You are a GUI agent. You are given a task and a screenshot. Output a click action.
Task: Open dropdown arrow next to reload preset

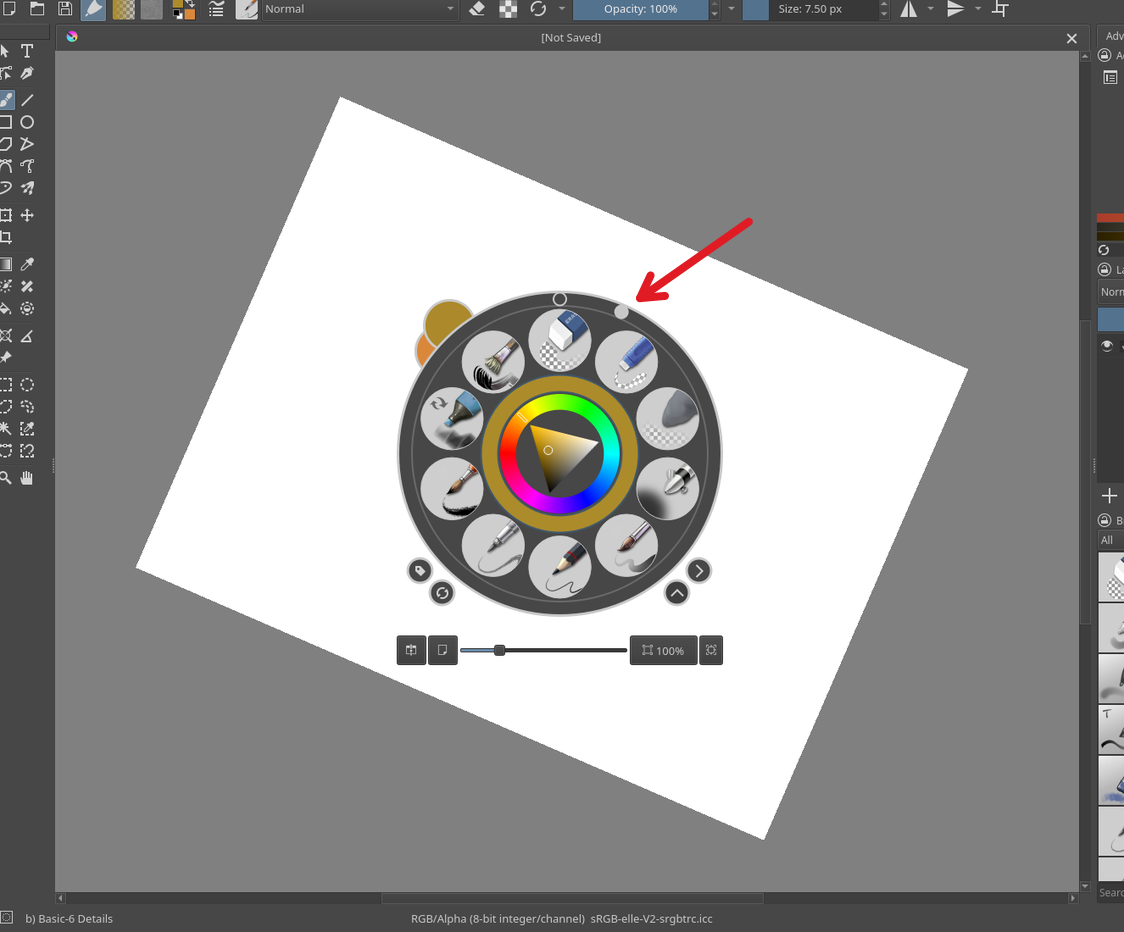561,9
